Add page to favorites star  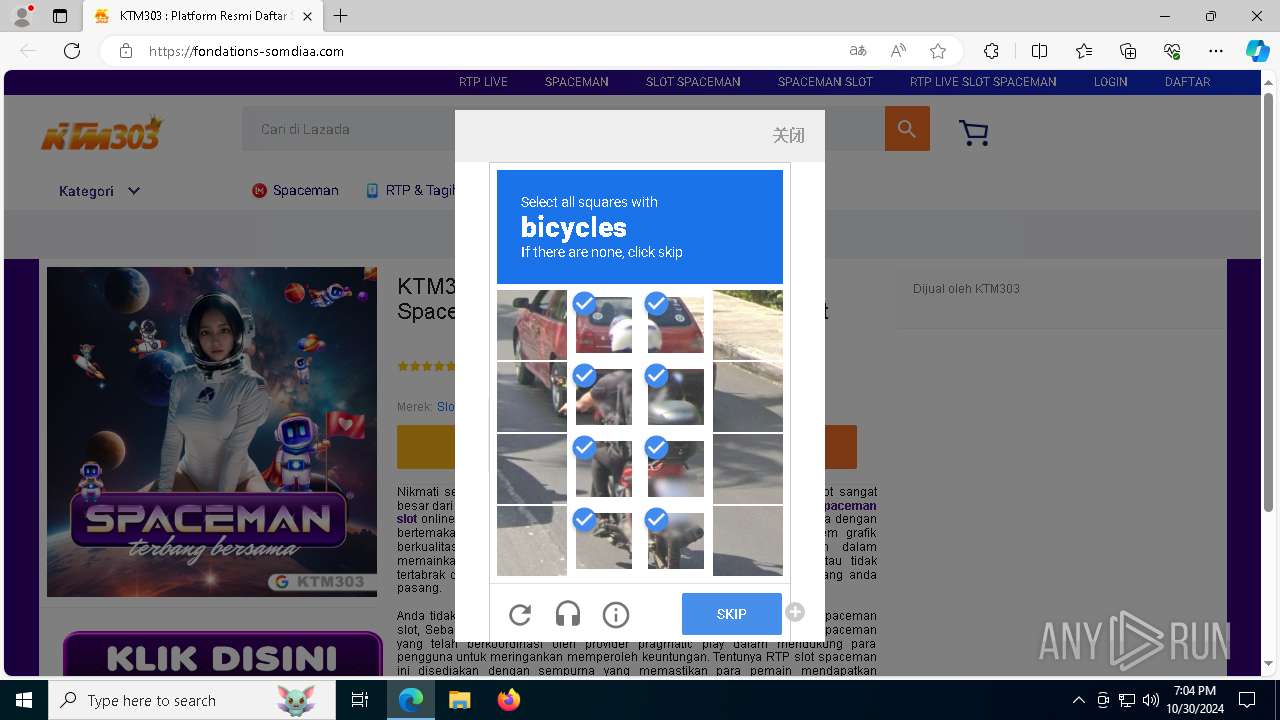(x=938, y=51)
